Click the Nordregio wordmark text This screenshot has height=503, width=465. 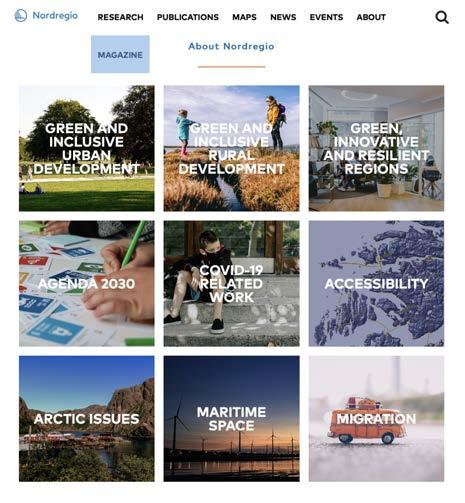[55, 16]
